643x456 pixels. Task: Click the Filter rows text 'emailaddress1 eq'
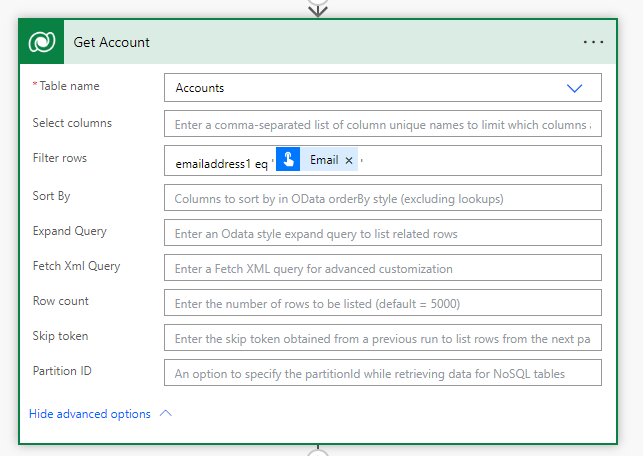point(214,161)
